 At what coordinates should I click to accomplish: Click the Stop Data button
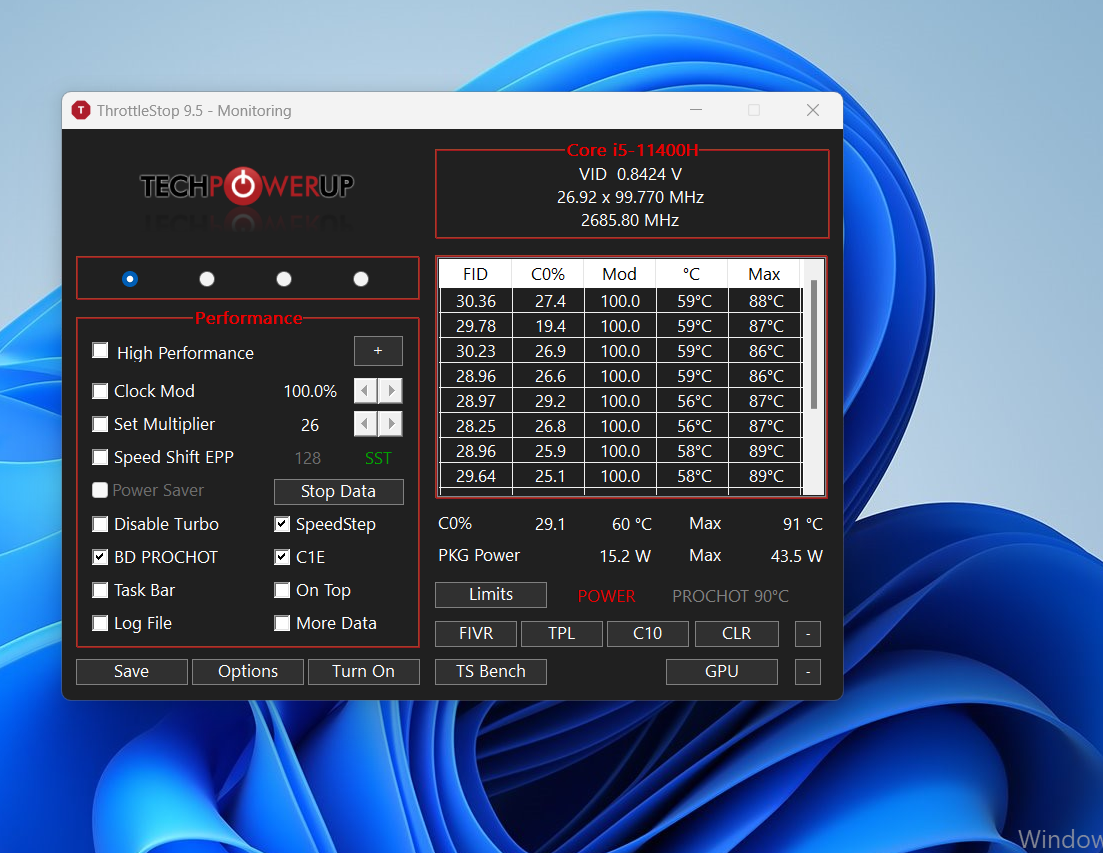tap(338, 492)
